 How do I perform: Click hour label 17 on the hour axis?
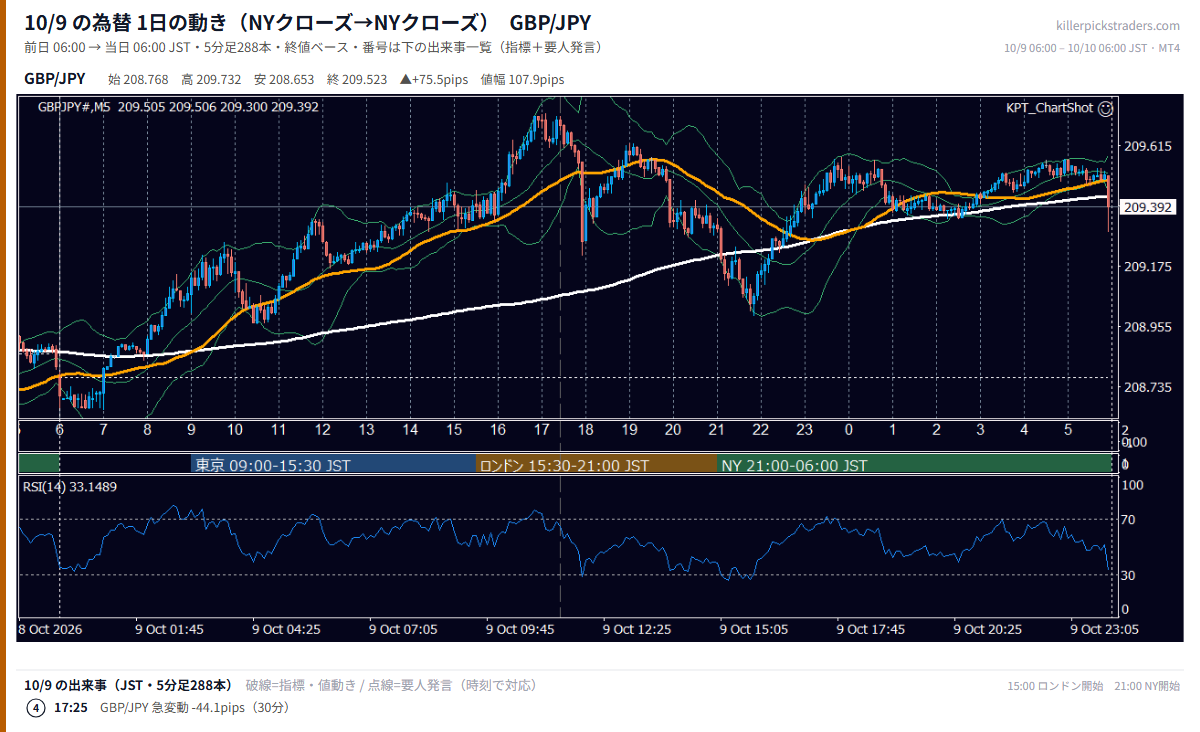coord(542,430)
